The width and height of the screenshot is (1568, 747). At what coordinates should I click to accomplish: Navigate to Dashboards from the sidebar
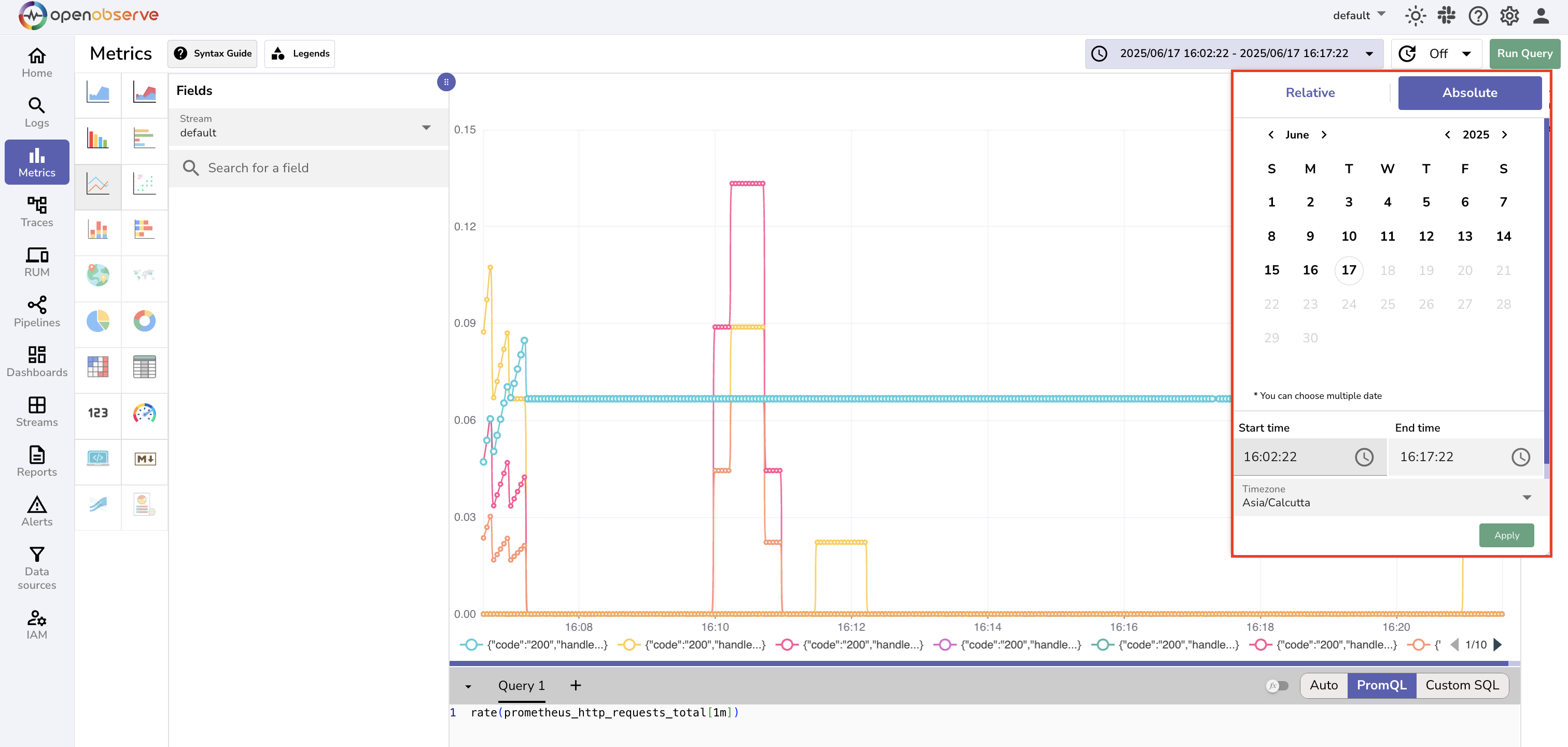click(36, 361)
